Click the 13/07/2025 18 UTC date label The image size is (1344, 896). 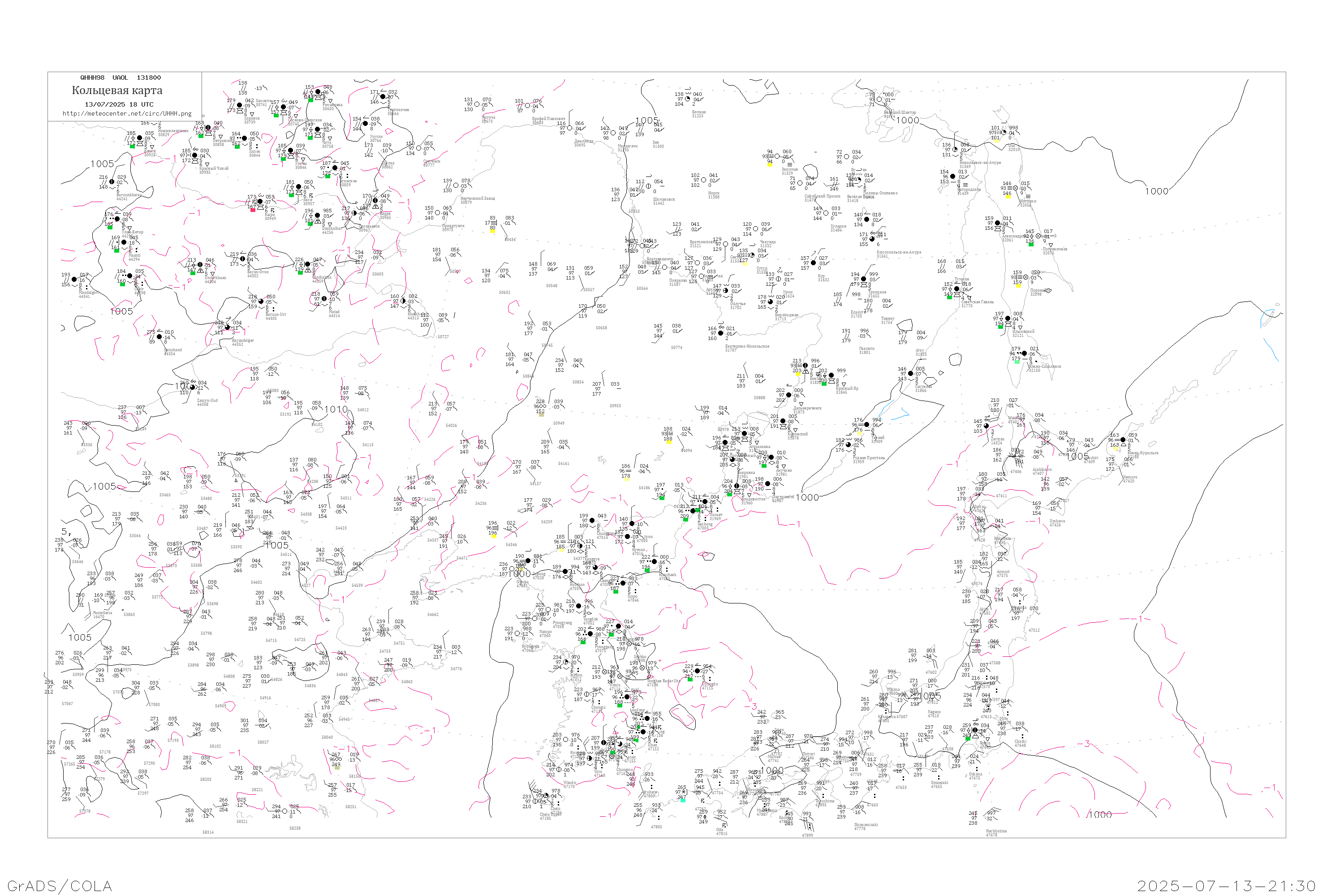coord(119,104)
